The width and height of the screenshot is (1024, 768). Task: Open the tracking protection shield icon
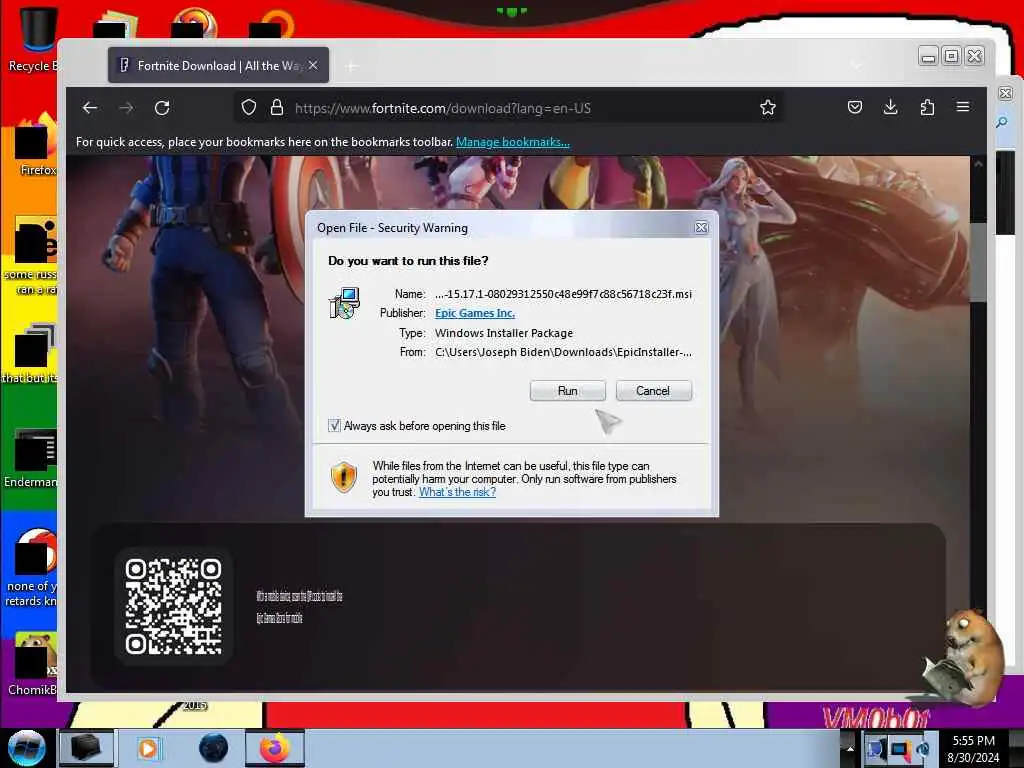point(249,107)
